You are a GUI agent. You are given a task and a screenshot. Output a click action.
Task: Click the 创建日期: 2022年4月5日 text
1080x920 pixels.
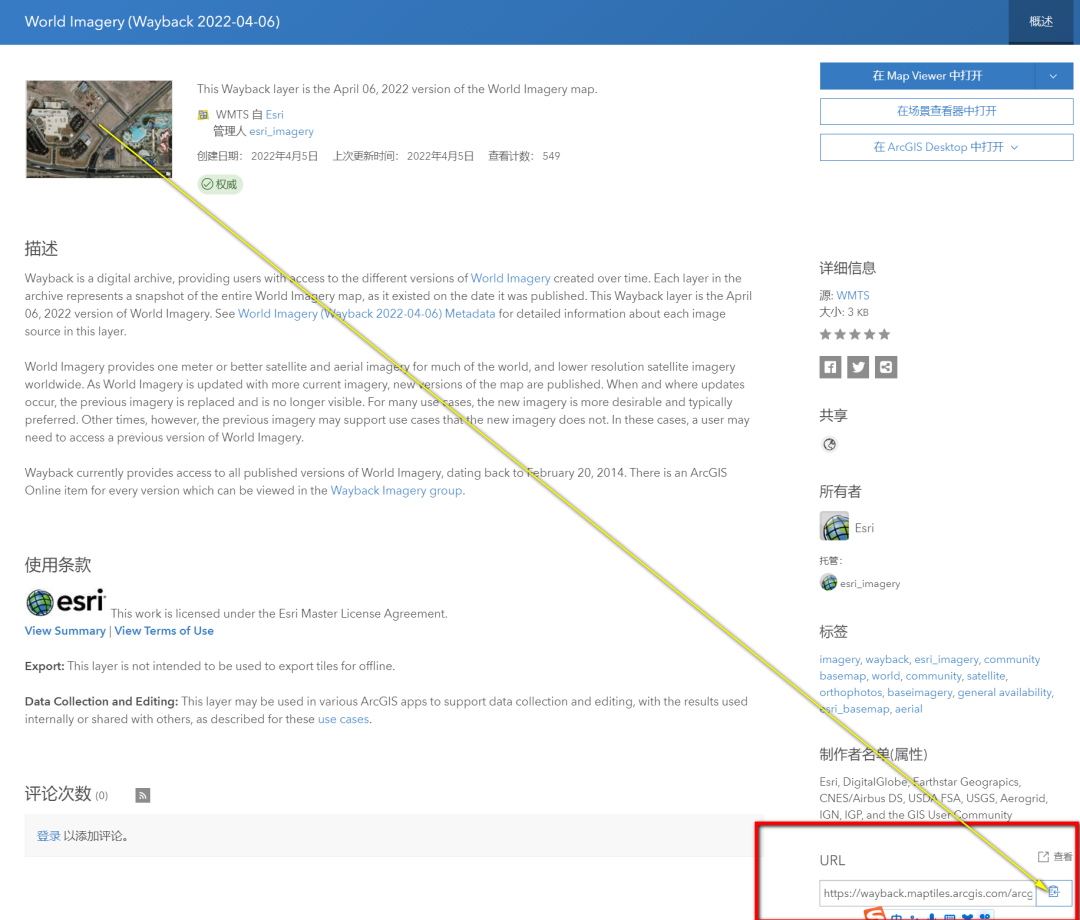pos(258,156)
